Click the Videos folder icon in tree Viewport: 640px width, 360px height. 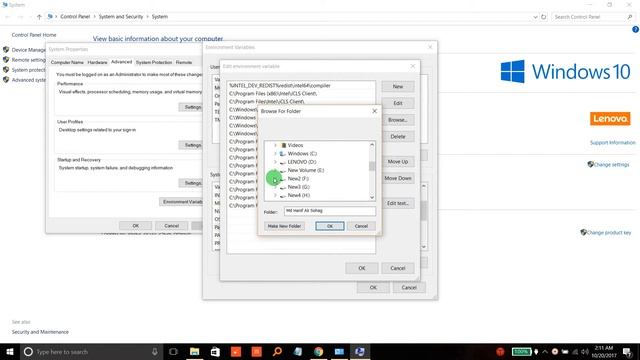click(283, 145)
